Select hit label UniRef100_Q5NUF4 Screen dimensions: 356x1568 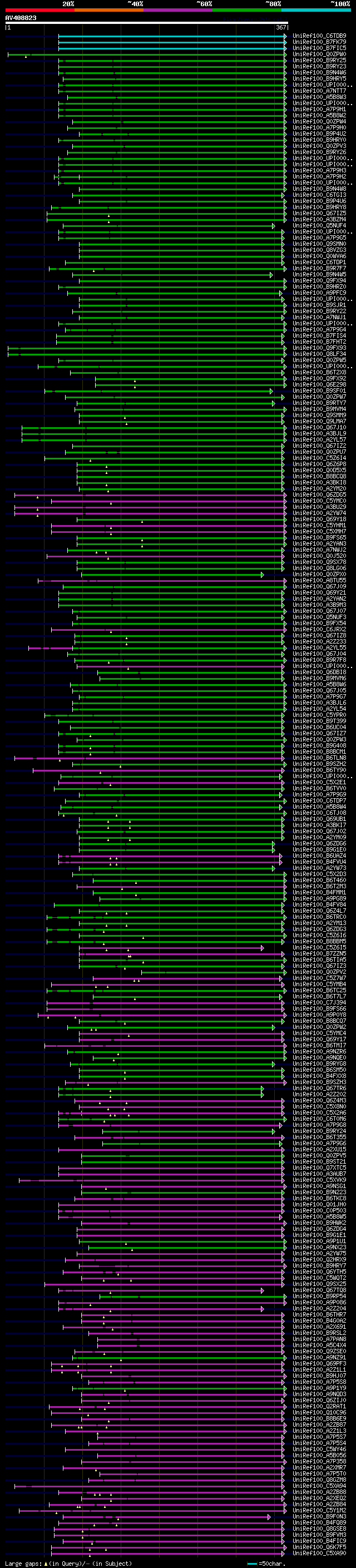click(x=319, y=226)
